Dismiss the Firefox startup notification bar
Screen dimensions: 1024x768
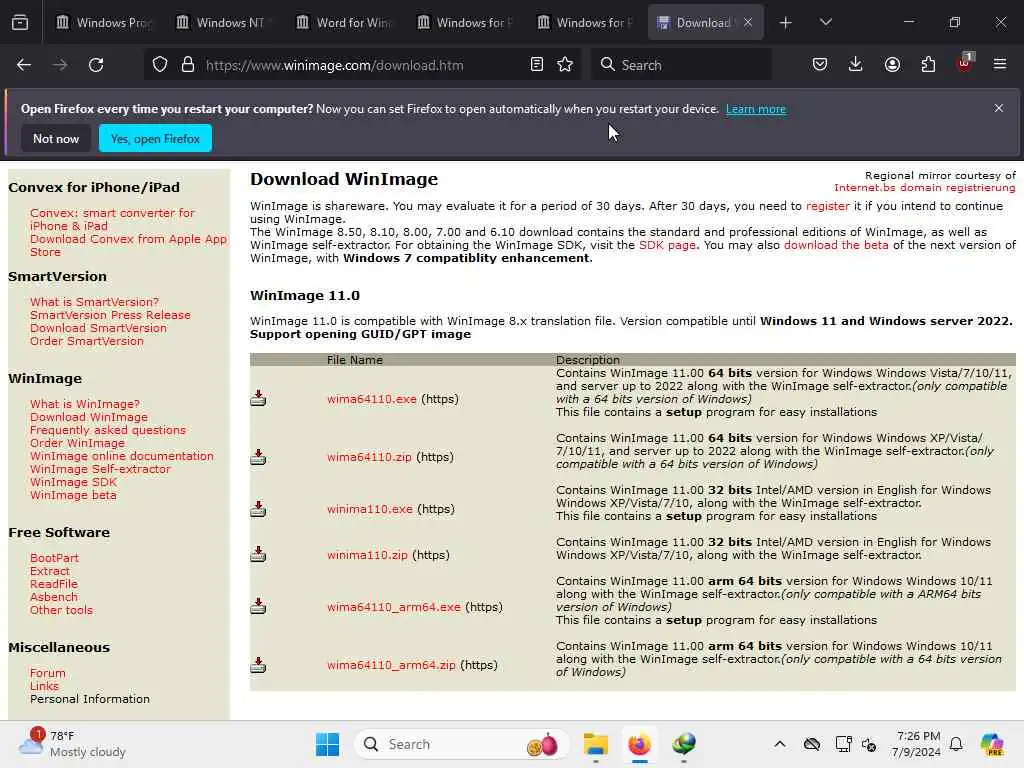[x=999, y=108]
